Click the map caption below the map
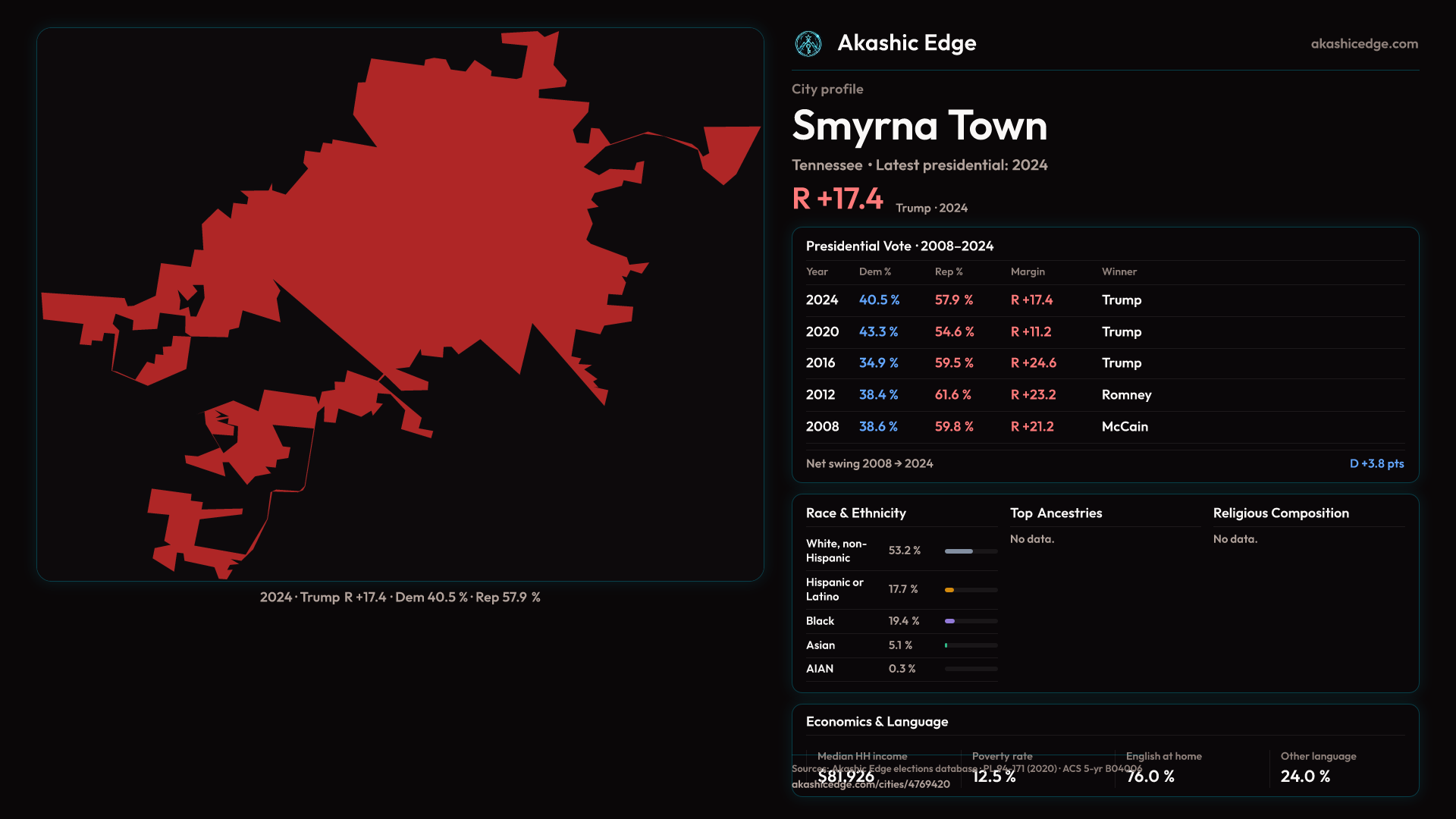This screenshot has height=819, width=1456. [x=400, y=598]
